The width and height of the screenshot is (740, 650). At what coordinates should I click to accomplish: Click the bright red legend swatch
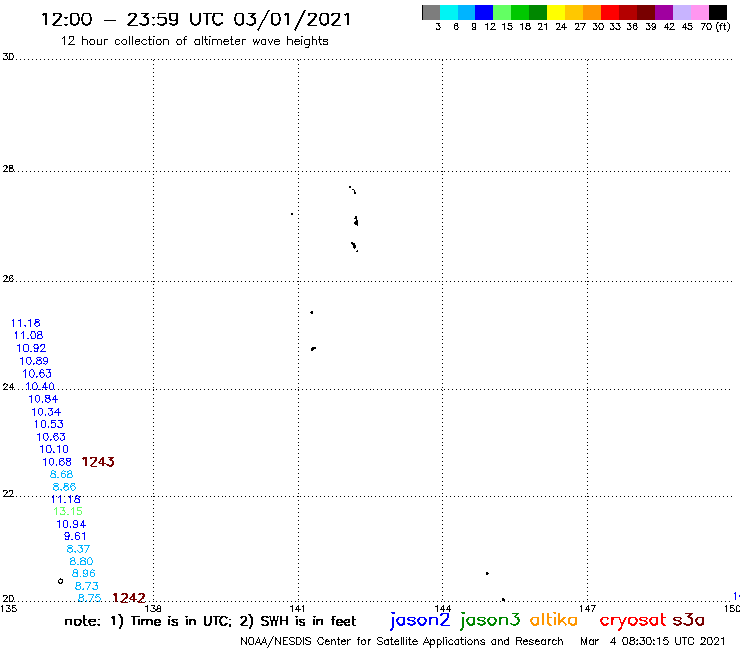point(610,12)
